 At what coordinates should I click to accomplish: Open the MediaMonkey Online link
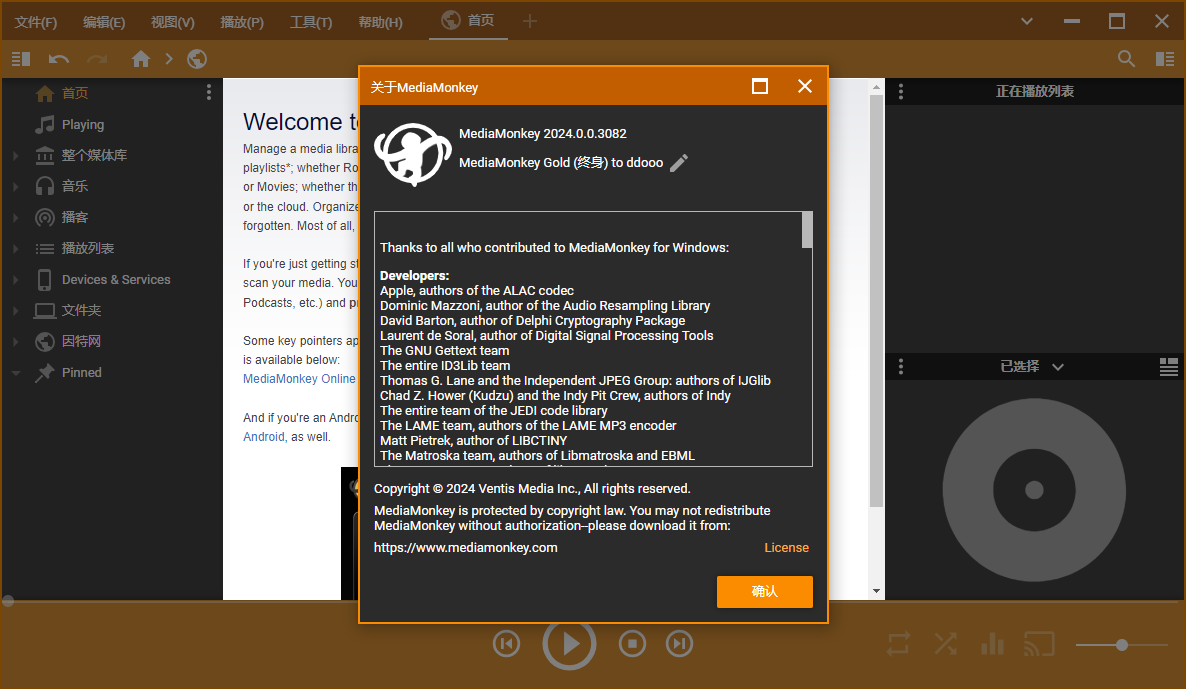(300, 379)
